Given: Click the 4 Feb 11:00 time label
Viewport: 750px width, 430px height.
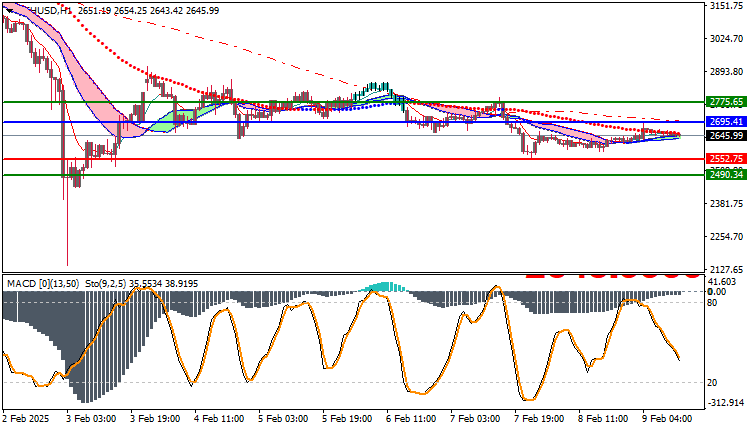Looking at the screenshot, I should [x=219, y=419].
